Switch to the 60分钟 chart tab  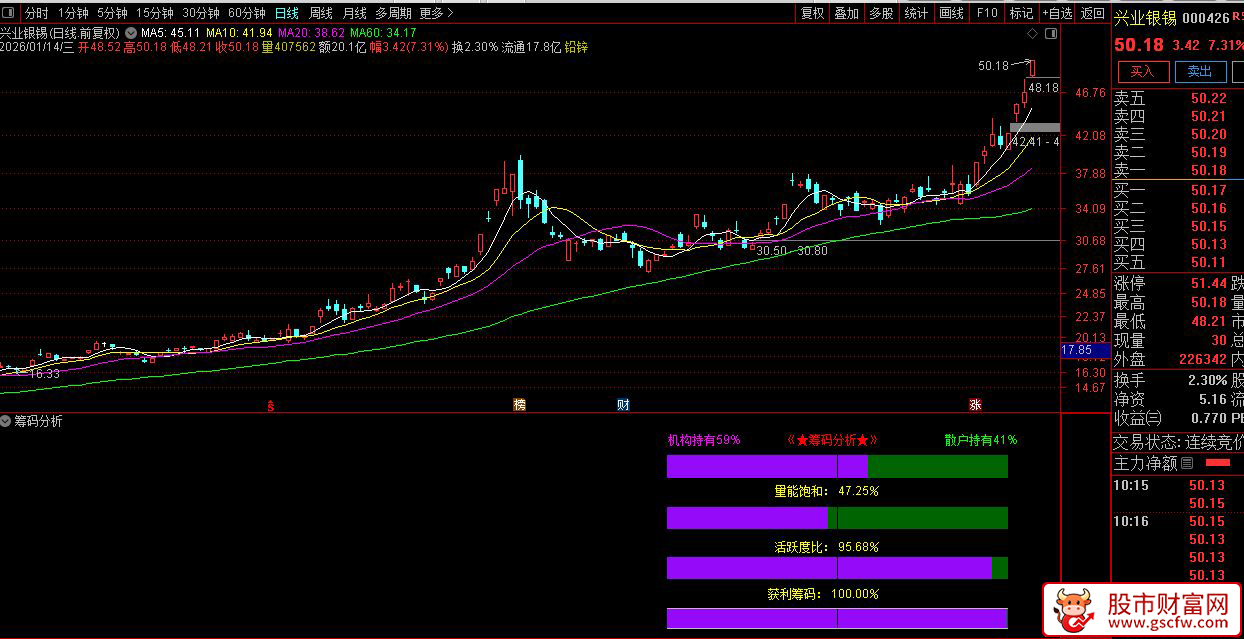(246, 13)
